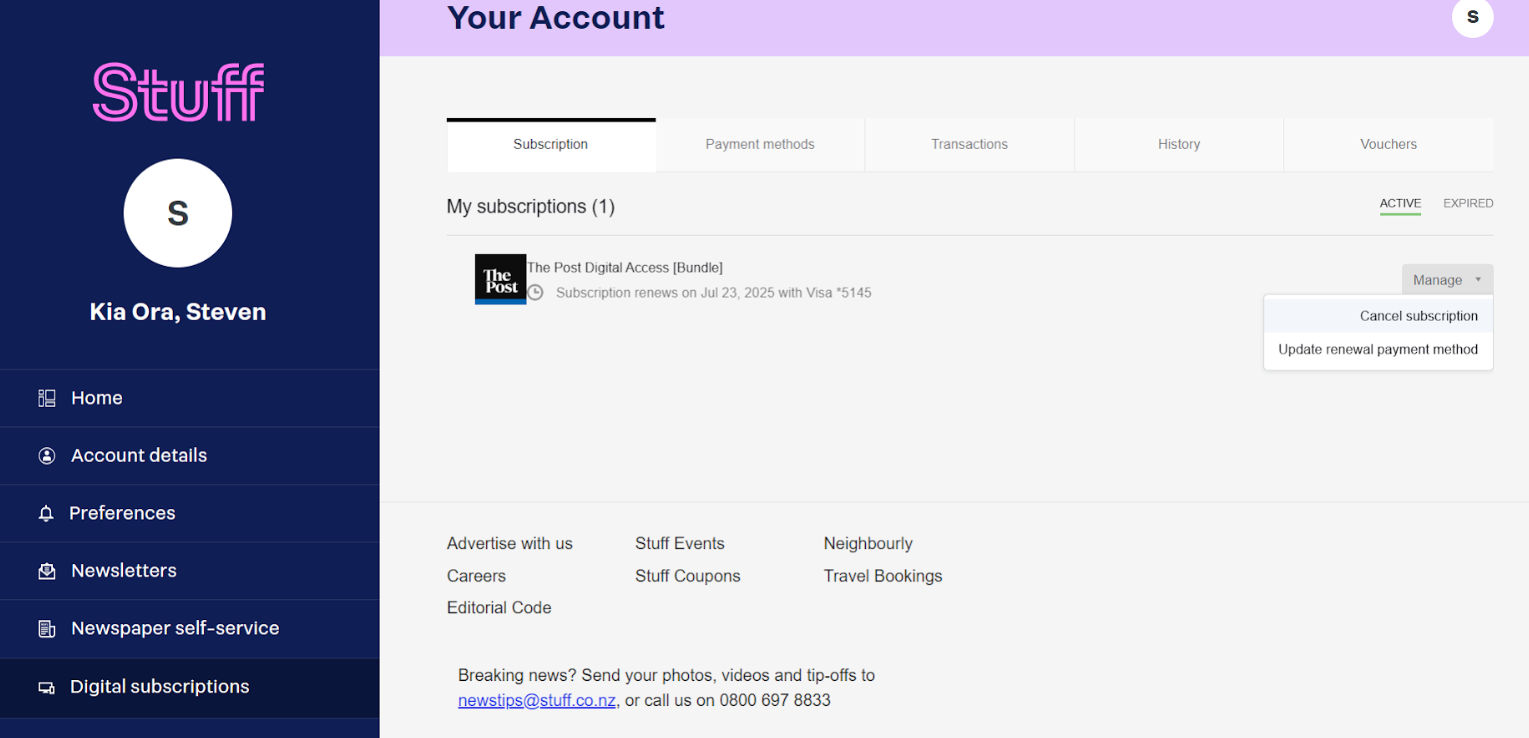Open Digital subscriptions in the sidebar
This screenshot has width=1529, height=738.
pos(189,687)
